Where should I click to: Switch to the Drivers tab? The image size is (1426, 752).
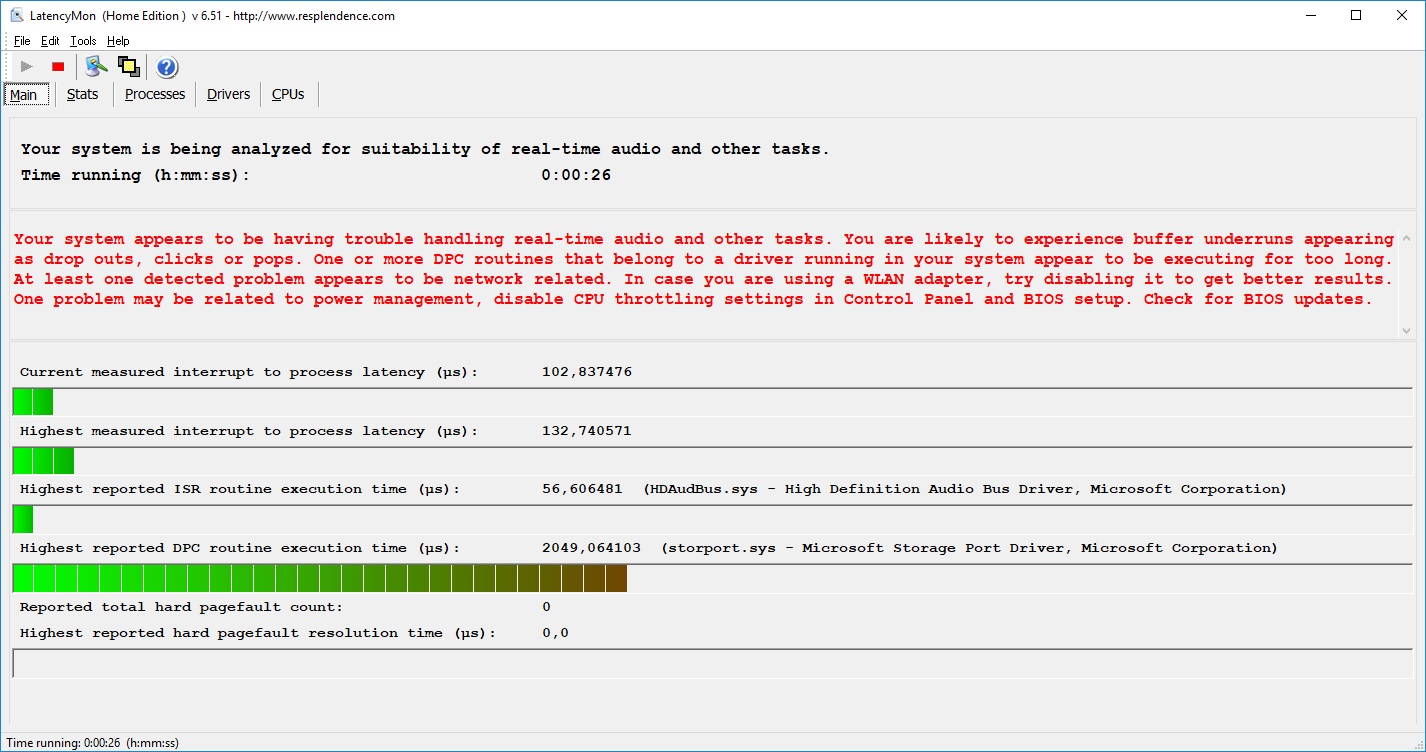coord(228,94)
